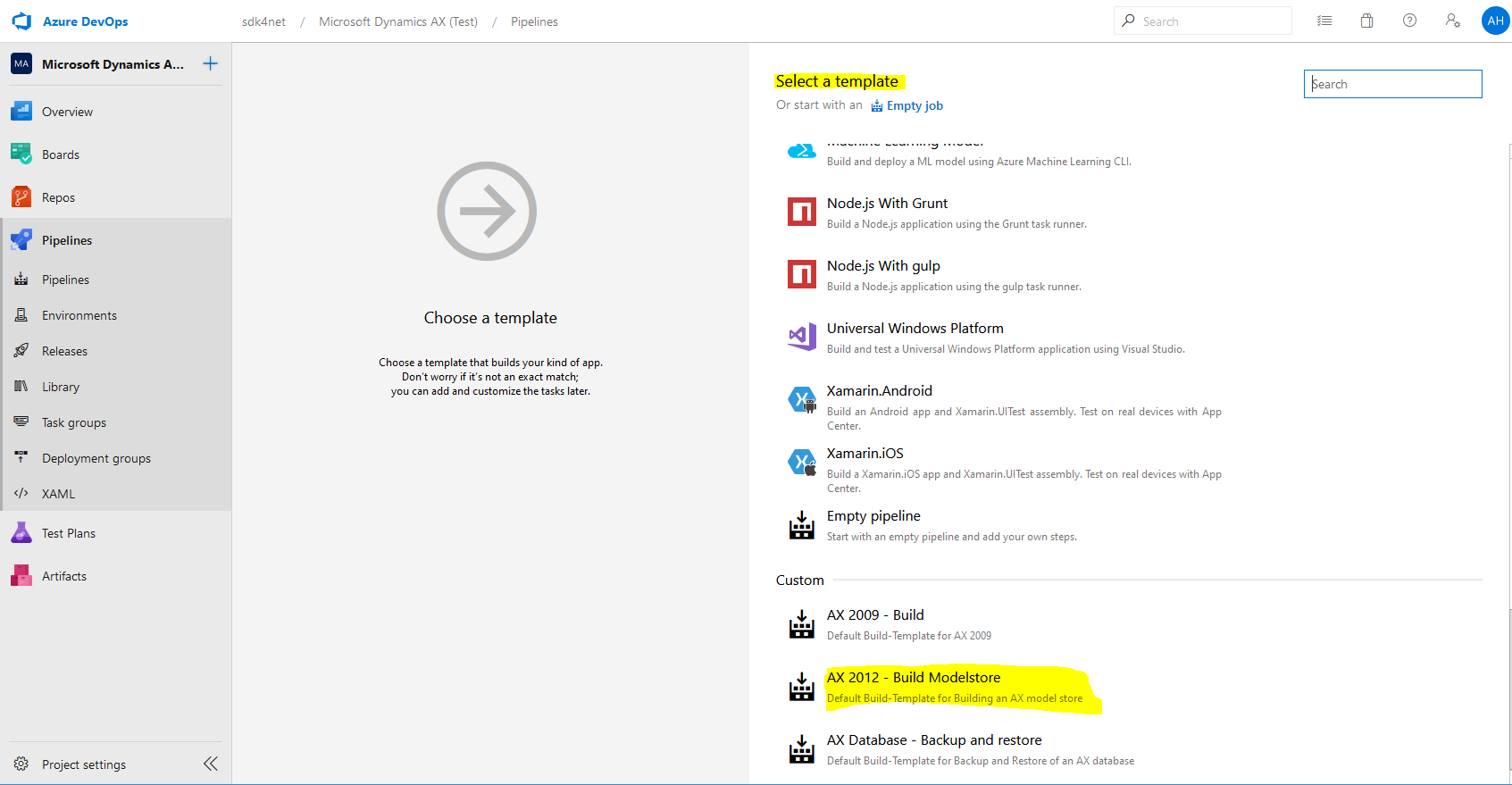Click the Environments icon in sidebar
The image size is (1512, 785).
coord(21,315)
